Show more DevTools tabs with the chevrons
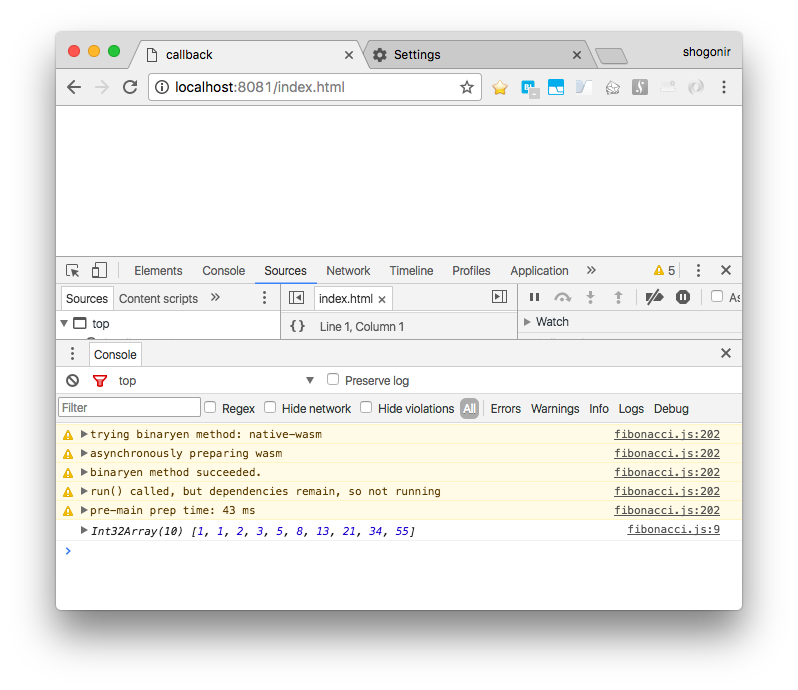798x690 pixels. point(591,270)
